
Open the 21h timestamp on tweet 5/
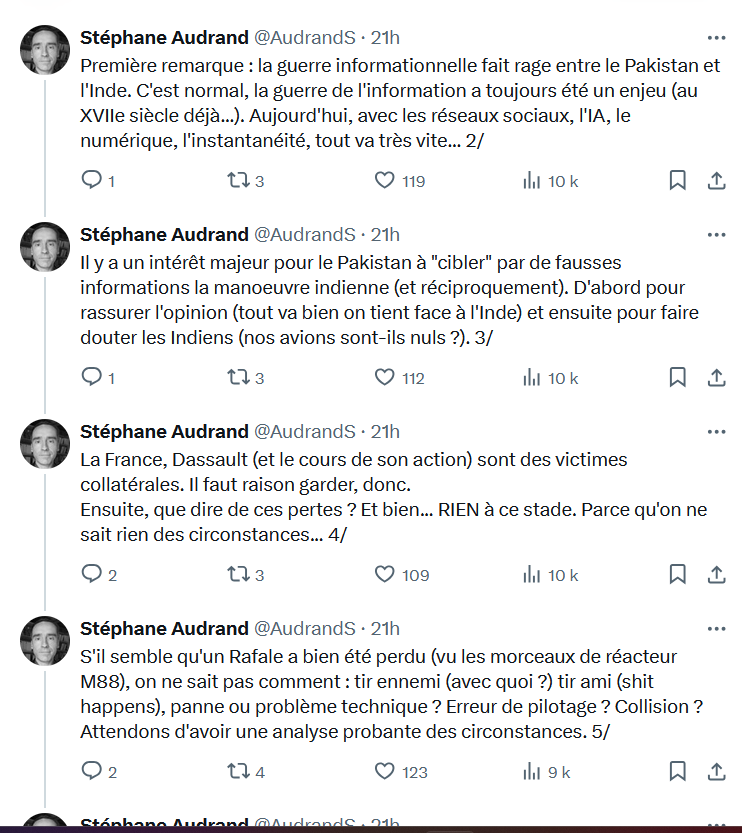coord(385,629)
